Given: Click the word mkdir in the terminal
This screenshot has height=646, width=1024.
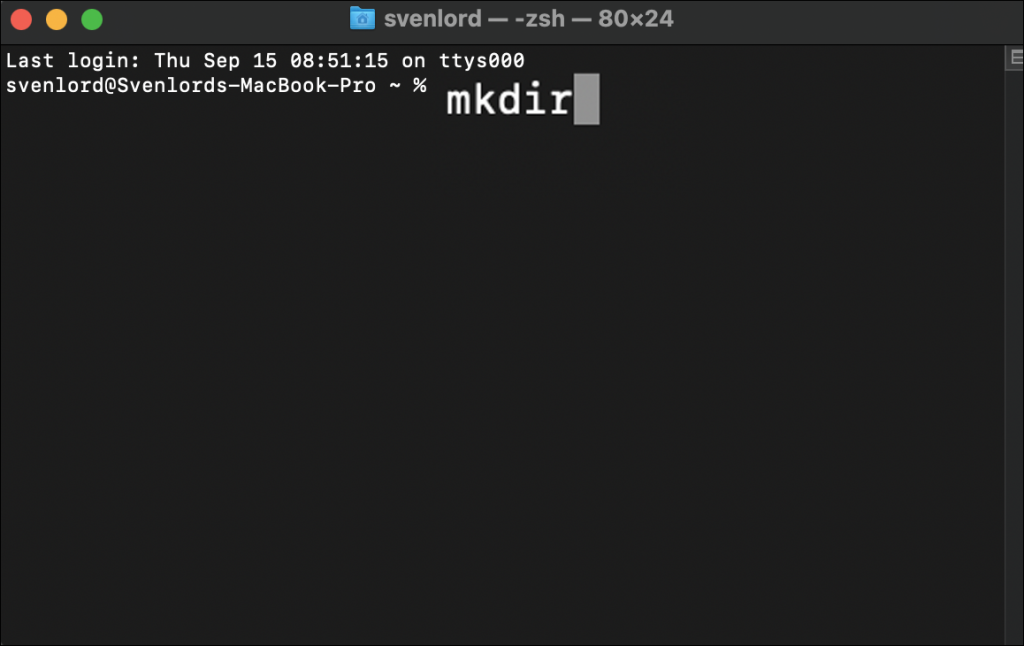Looking at the screenshot, I should [x=509, y=101].
